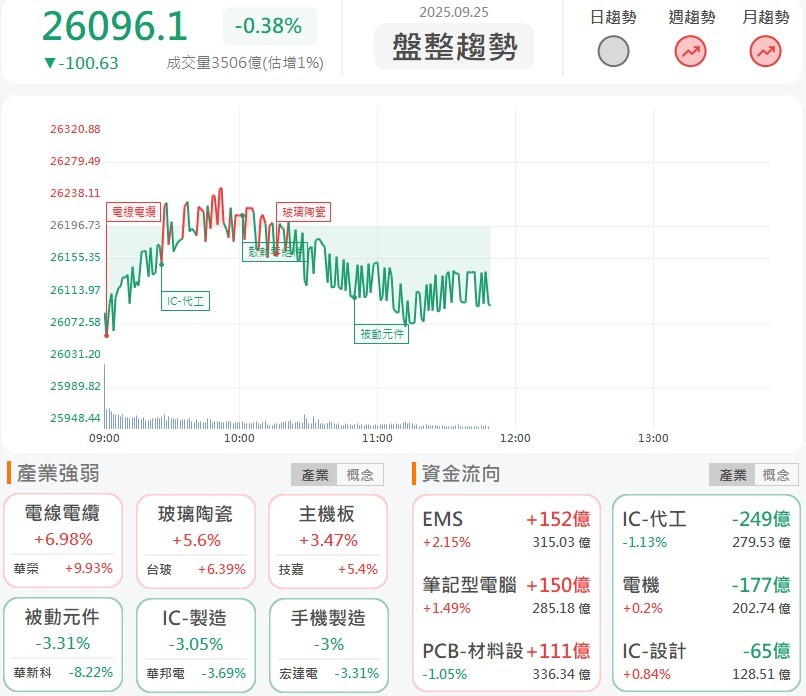Click the 被動元件 chart marker label
Screen dimensions: 806x696
tap(381, 334)
